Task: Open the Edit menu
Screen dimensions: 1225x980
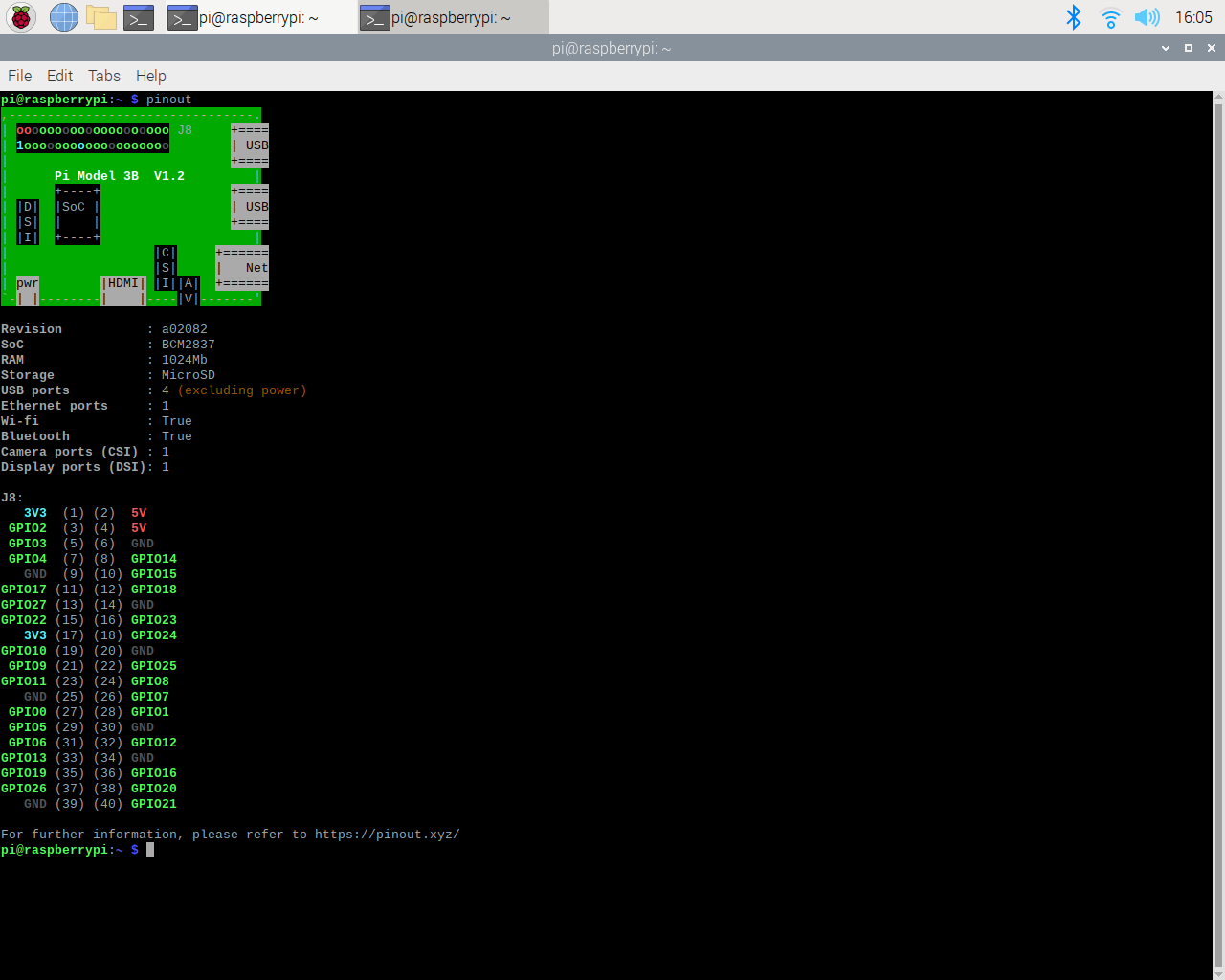Action: (59, 76)
